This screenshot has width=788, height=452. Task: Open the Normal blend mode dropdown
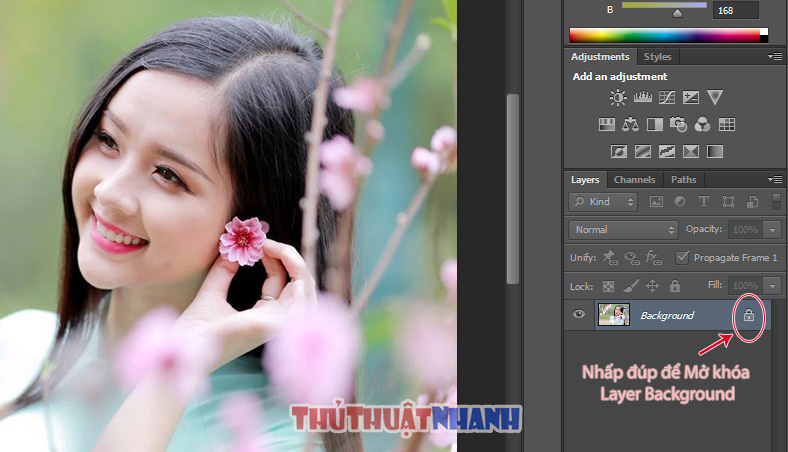(623, 230)
